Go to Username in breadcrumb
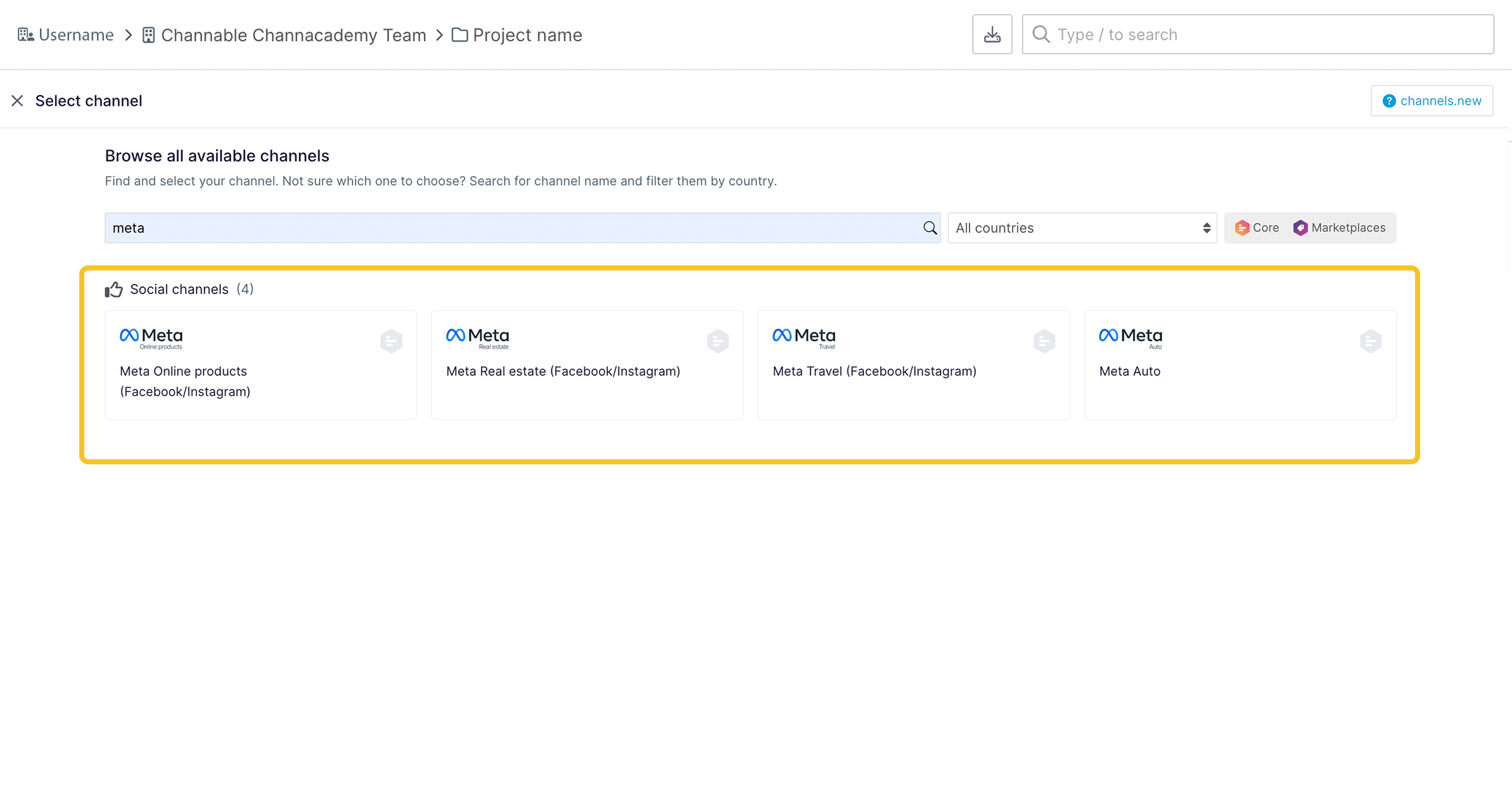1512x800 pixels. pos(76,35)
